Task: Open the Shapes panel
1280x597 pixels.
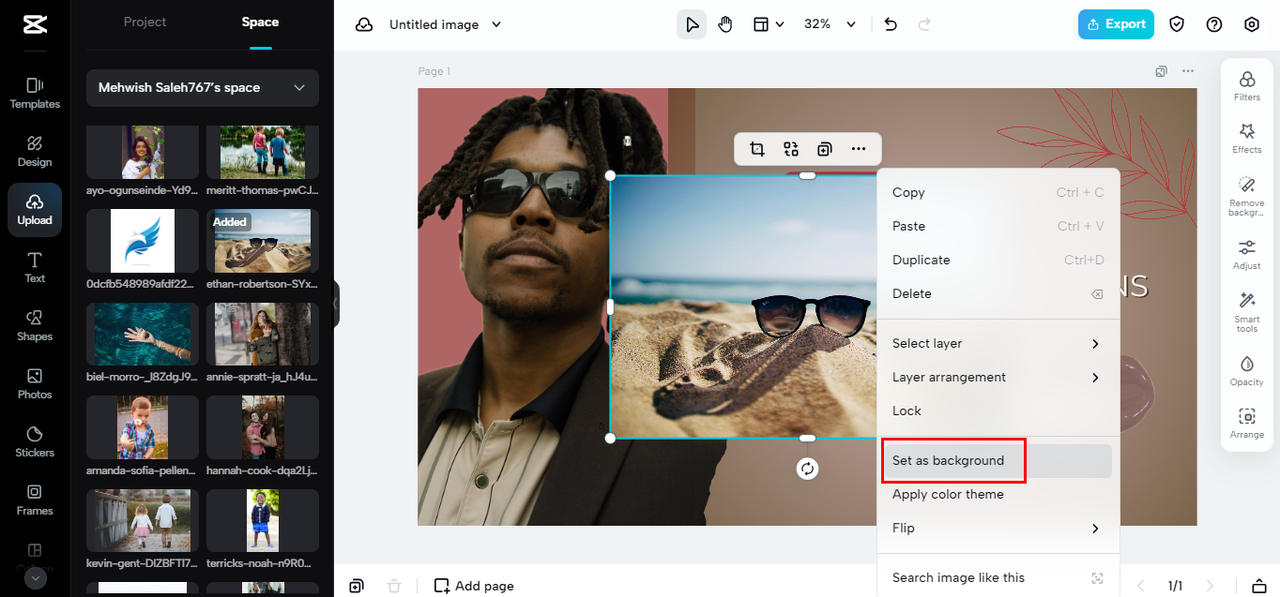Action: click(x=34, y=325)
